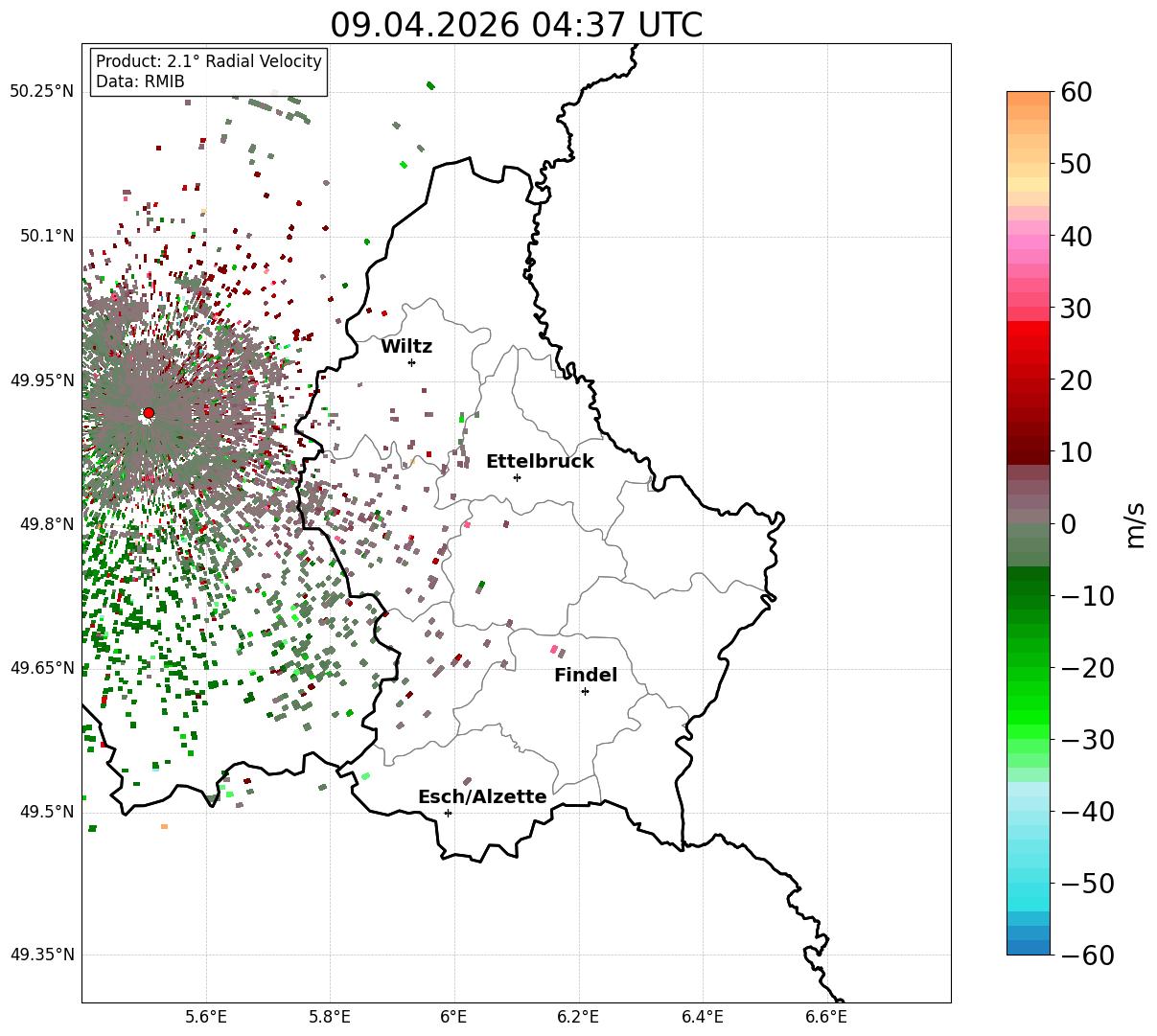
Task: Select the Wiltz city label
Action: click(406, 346)
